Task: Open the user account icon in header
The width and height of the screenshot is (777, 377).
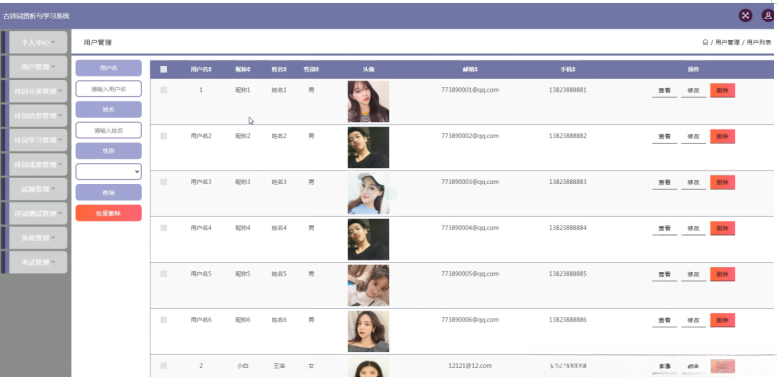Action: tap(768, 15)
